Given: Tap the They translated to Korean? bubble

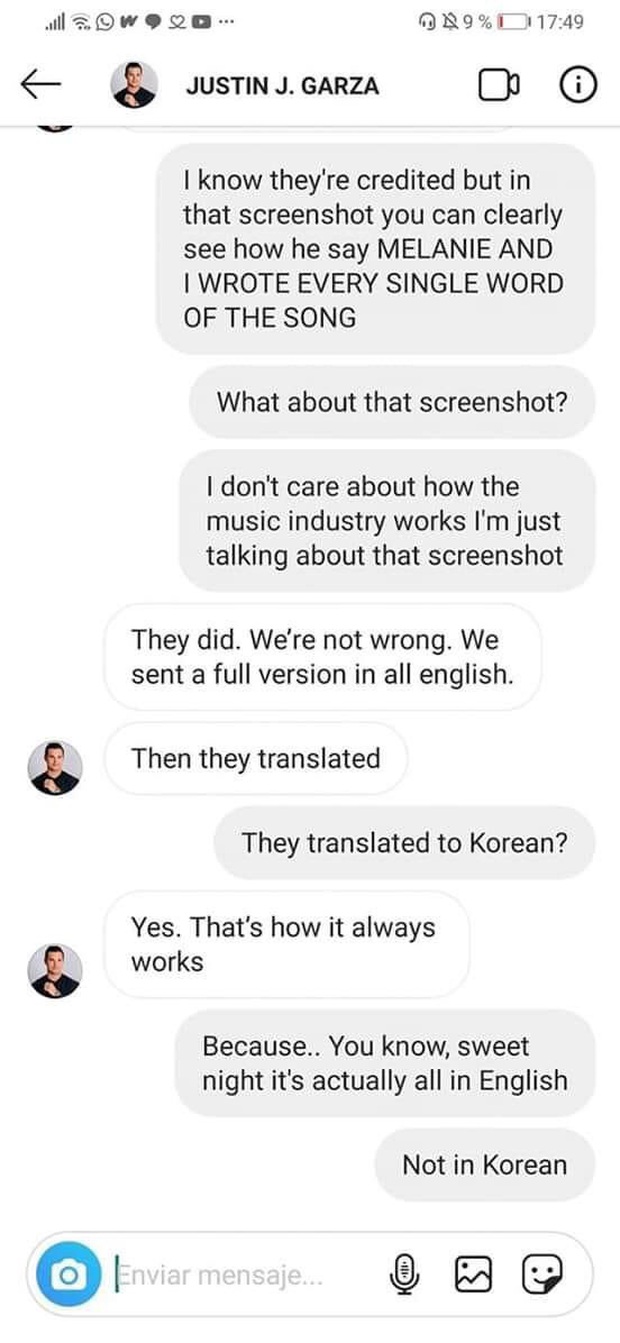Looking at the screenshot, I should tap(404, 843).
